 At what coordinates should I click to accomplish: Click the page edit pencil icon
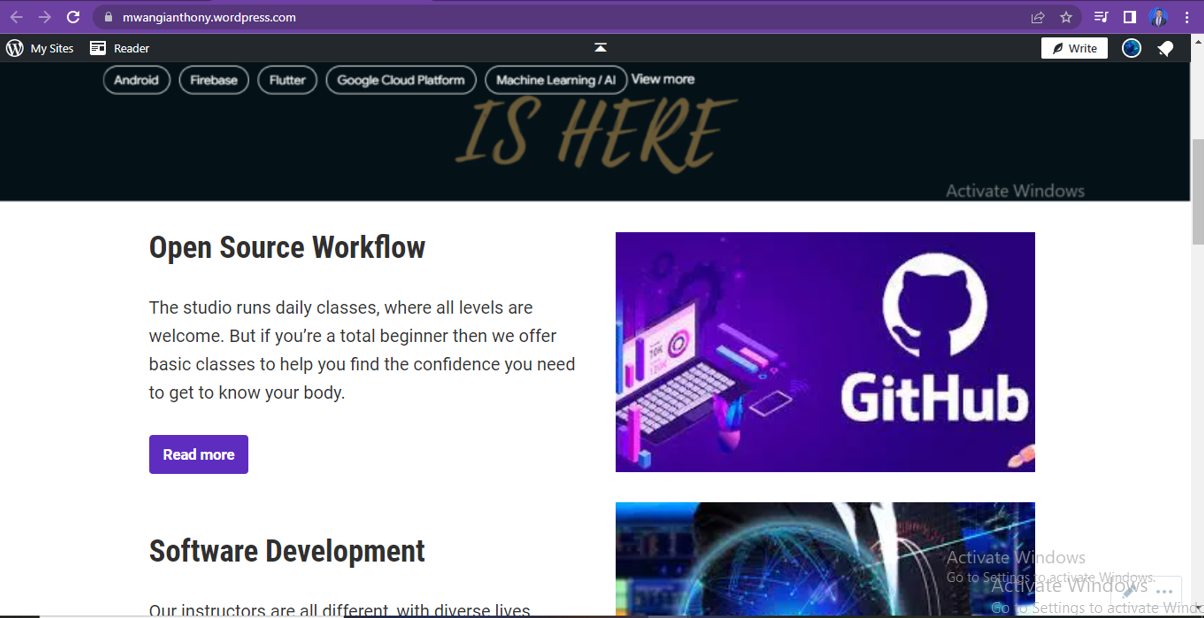point(1130,591)
